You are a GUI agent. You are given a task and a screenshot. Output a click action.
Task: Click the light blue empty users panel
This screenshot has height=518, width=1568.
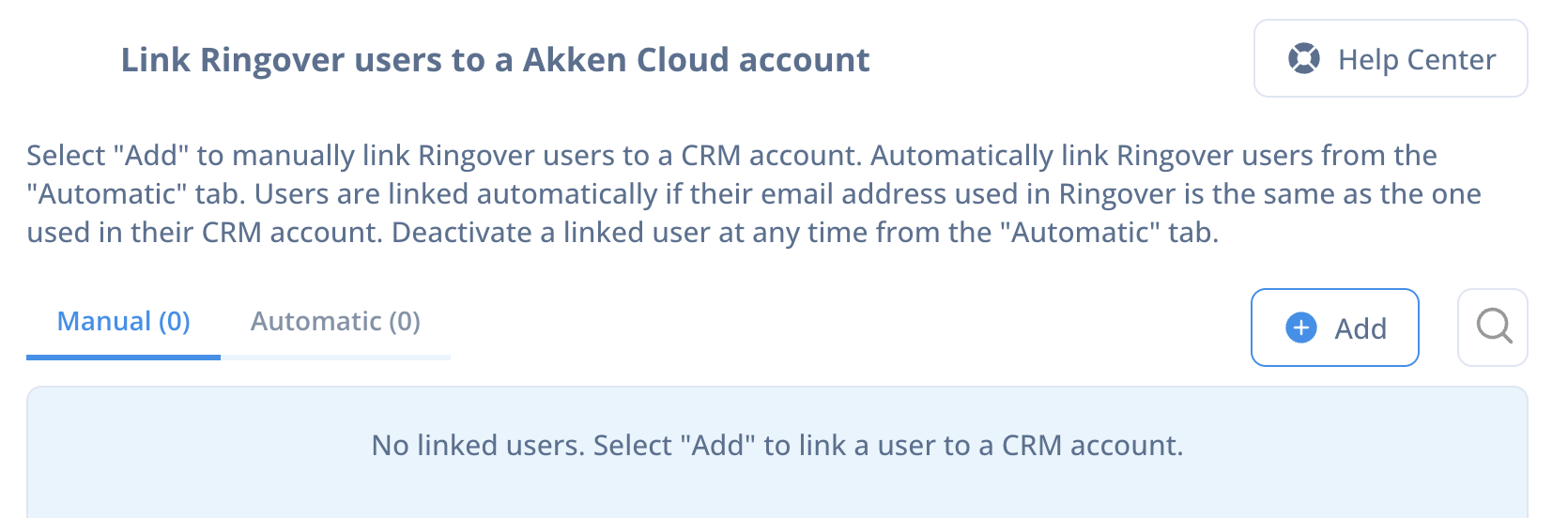tap(777, 452)
